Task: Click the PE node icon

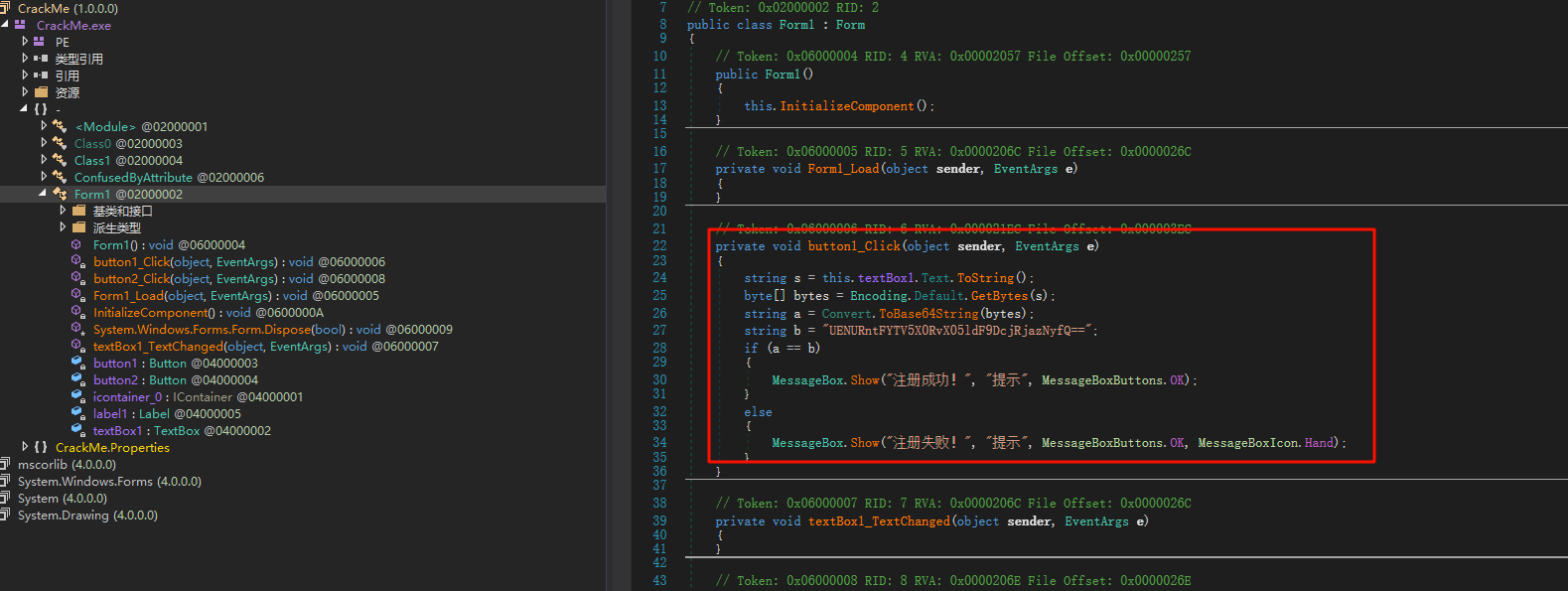Action: 40,42
